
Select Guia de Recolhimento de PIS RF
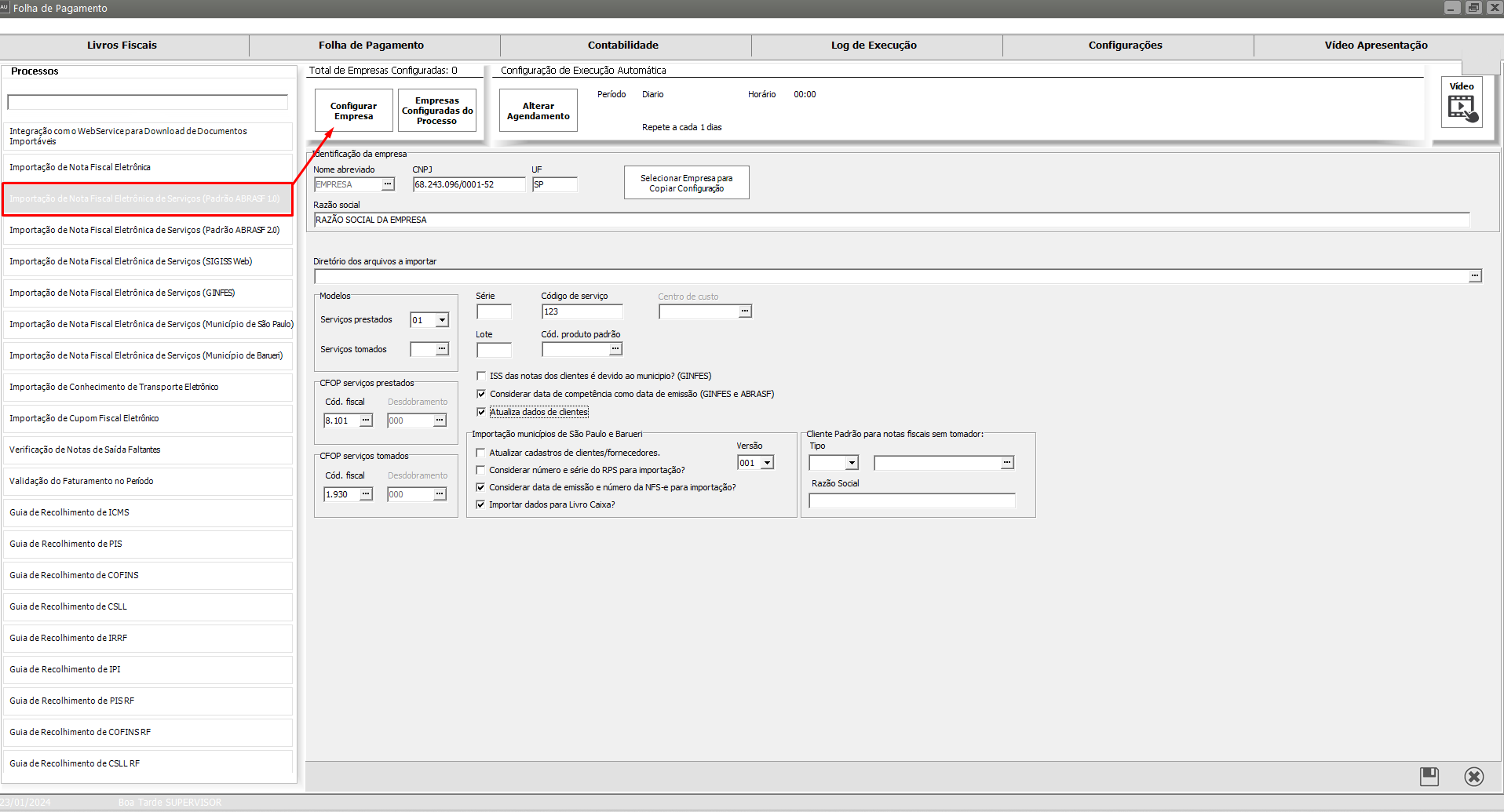148,701
